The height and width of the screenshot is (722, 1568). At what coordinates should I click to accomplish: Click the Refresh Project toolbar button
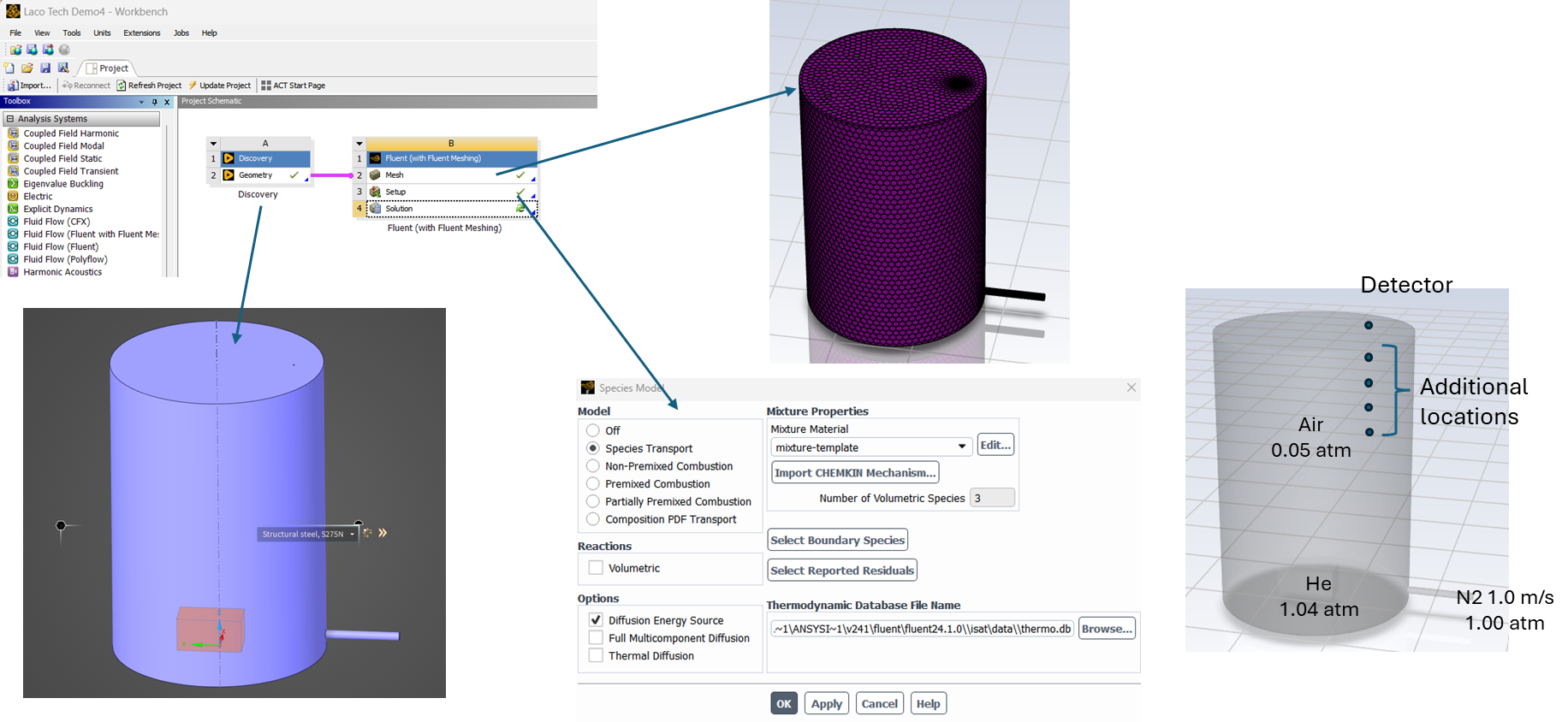point(149,86)
